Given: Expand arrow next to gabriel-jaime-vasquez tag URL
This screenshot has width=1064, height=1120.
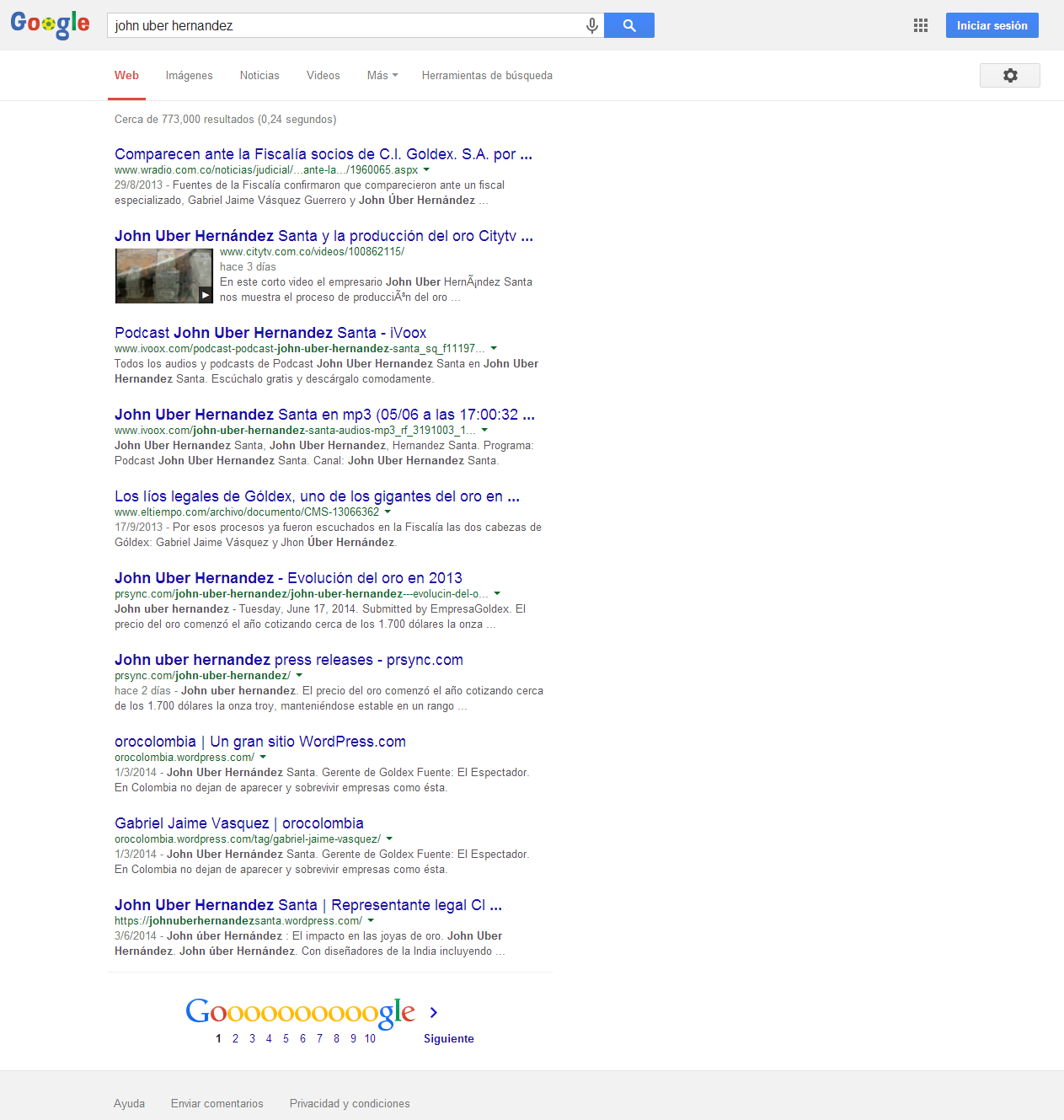Looking at the screenshot, I should [x=389, y=839].
